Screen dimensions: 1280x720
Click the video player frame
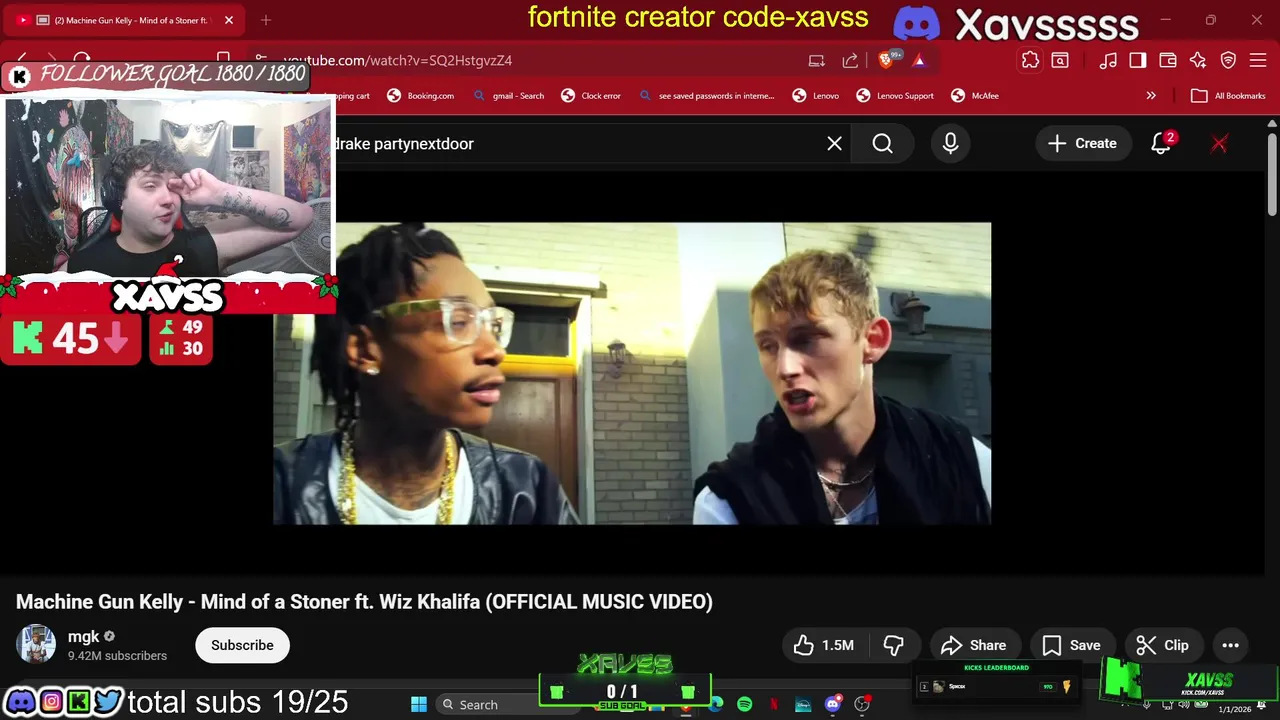point(632,373)
